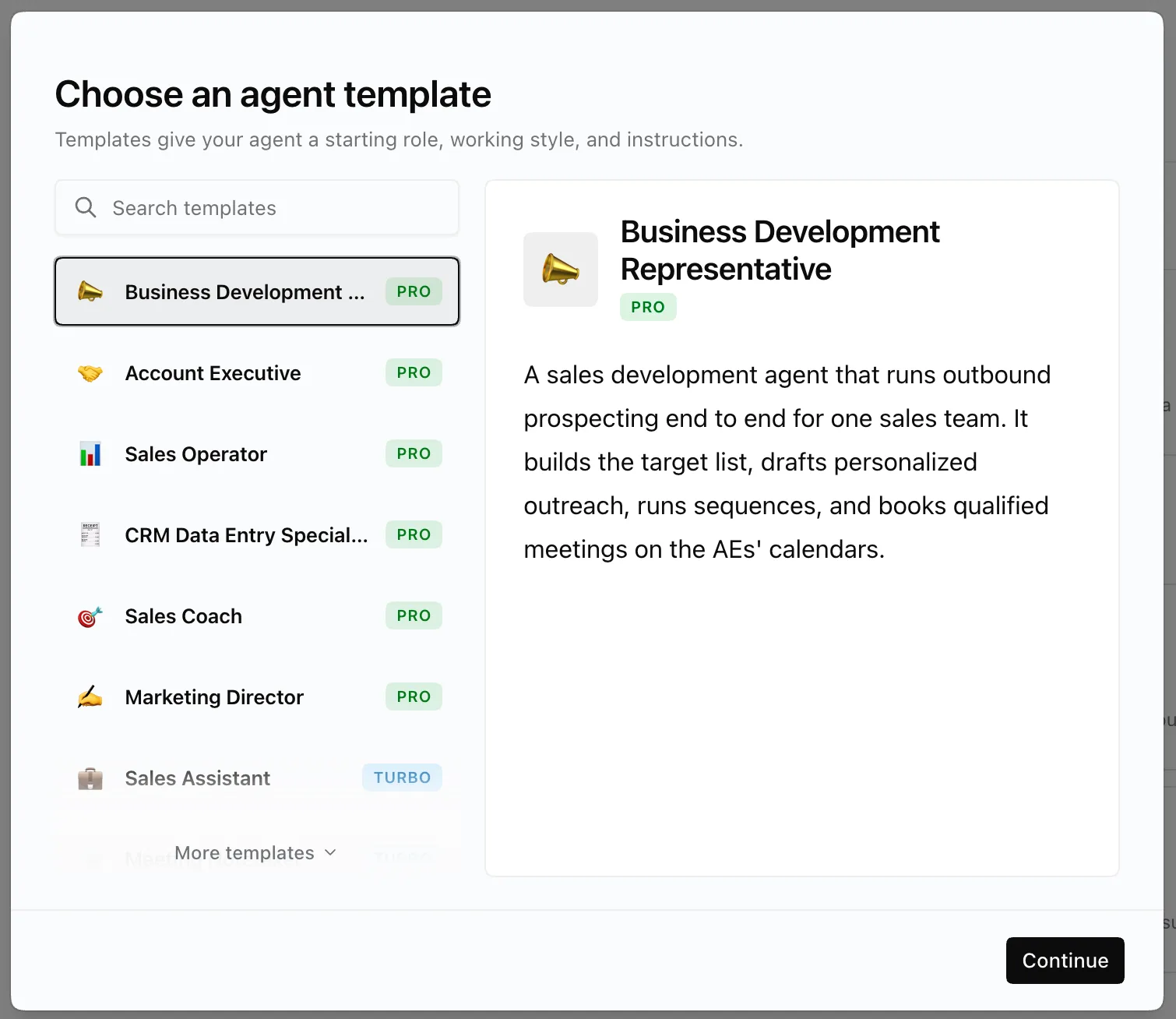Click the subtitle about templates giving starting role

point(399,139)
